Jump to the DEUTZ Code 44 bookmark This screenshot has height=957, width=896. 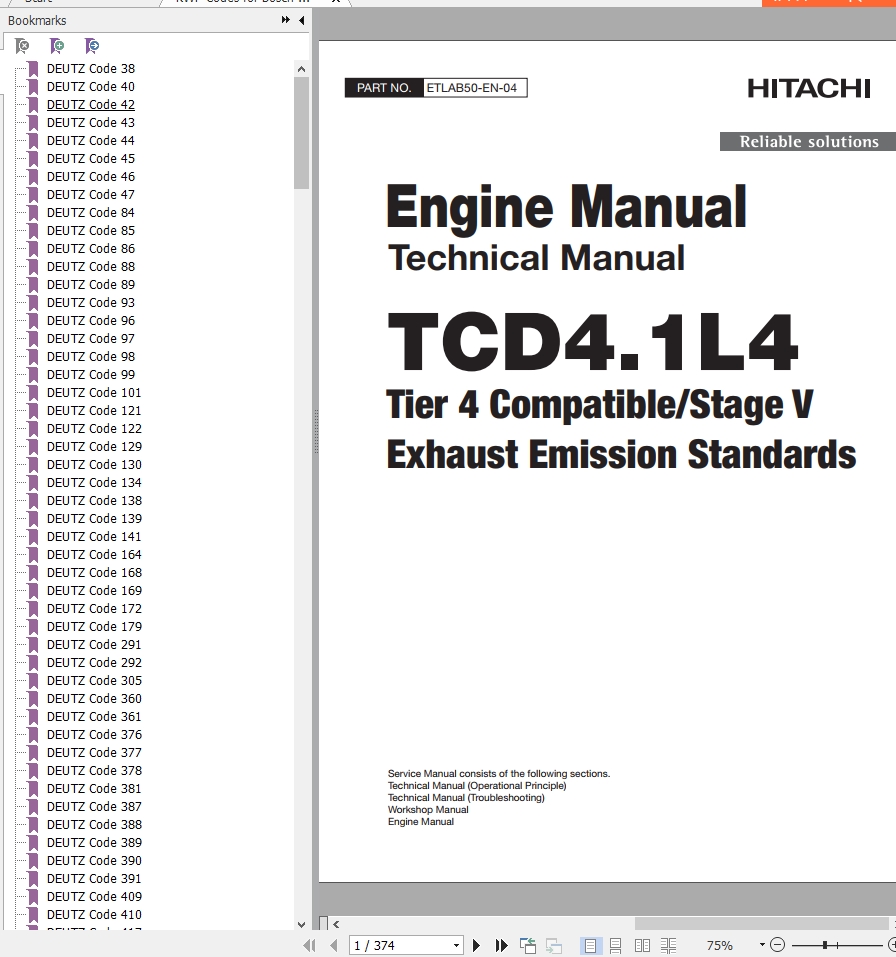click(x=91, y=140)
